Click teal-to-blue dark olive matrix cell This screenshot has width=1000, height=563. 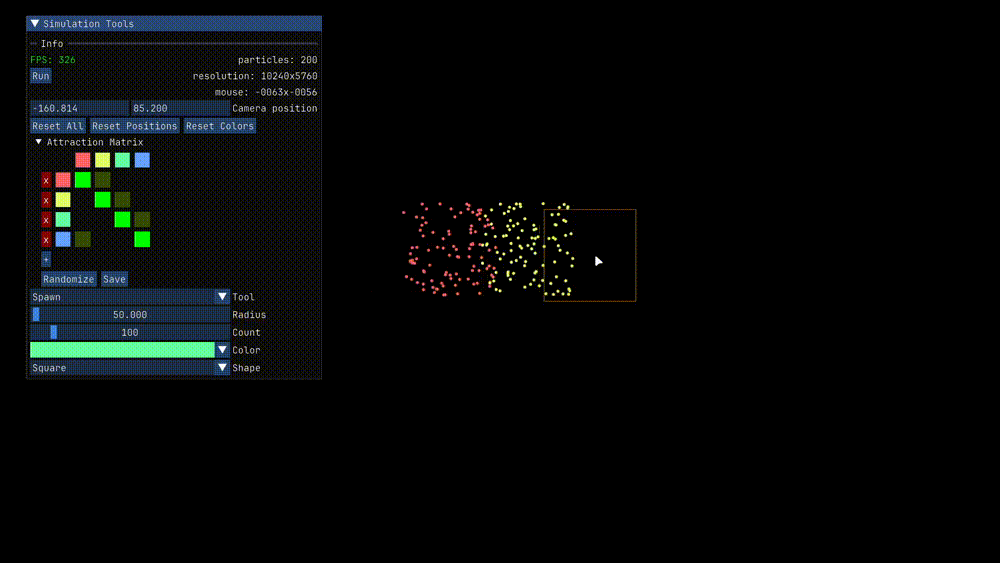(142, 220)
